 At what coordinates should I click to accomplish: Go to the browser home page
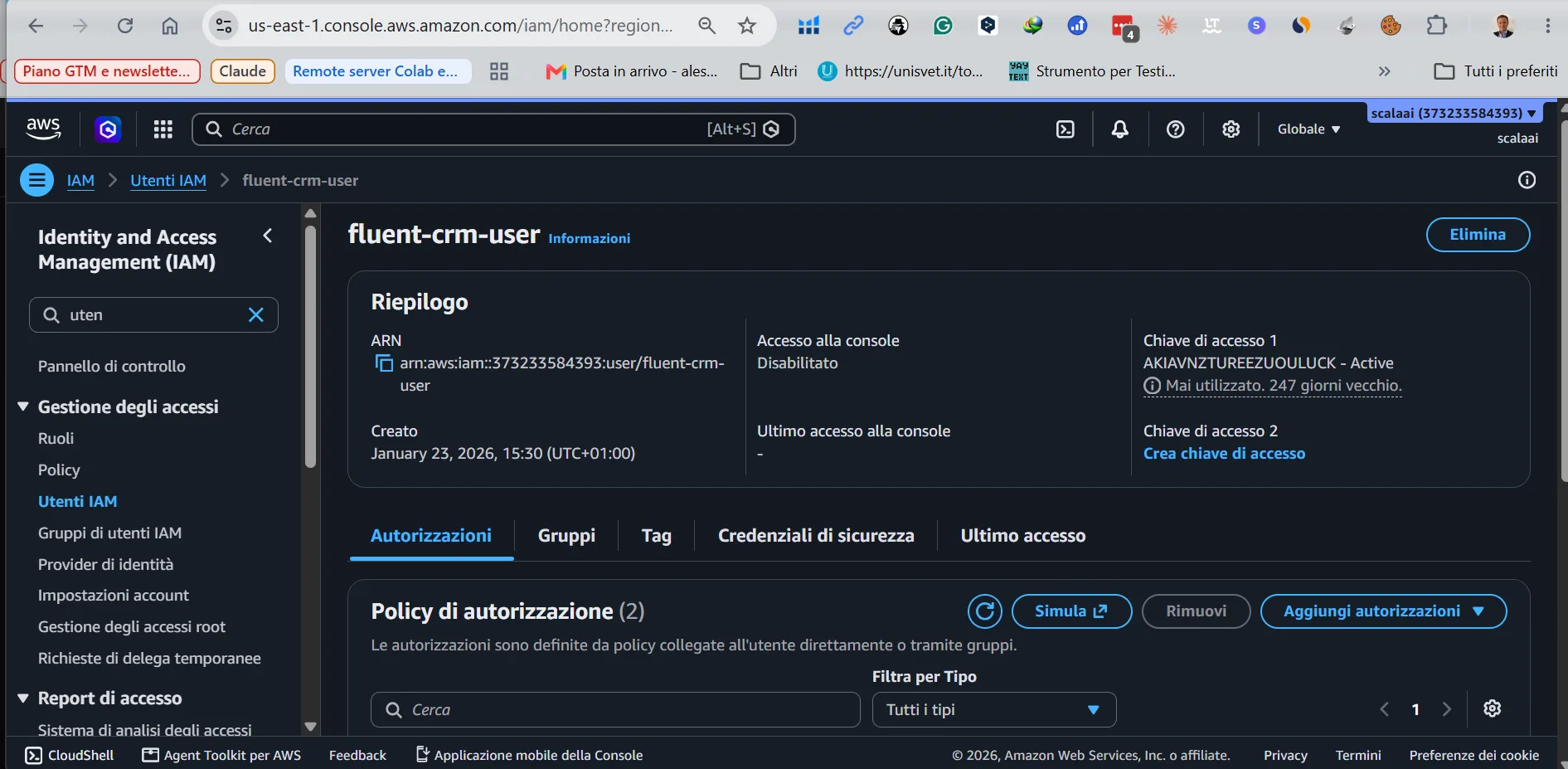[170, 26]
